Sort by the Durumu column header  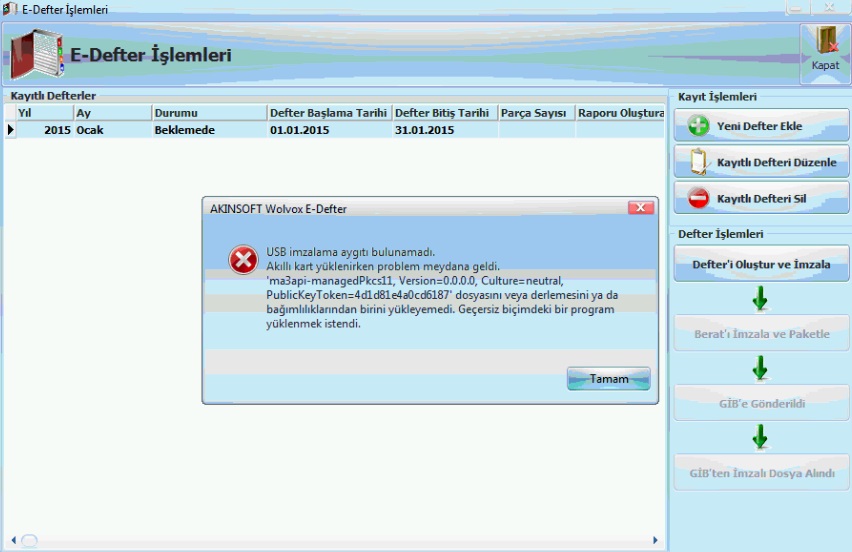[x=210, y=113]
